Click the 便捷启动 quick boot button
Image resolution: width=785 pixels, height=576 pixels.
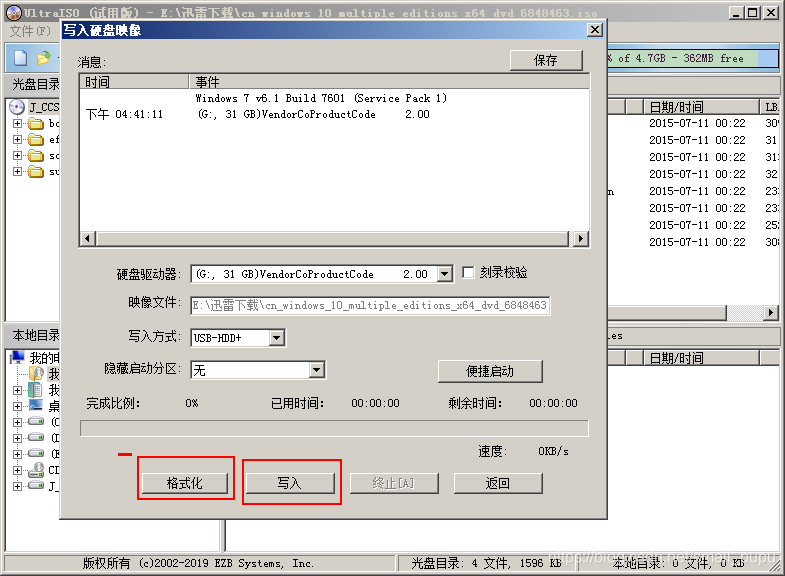(x=490, y=371)
